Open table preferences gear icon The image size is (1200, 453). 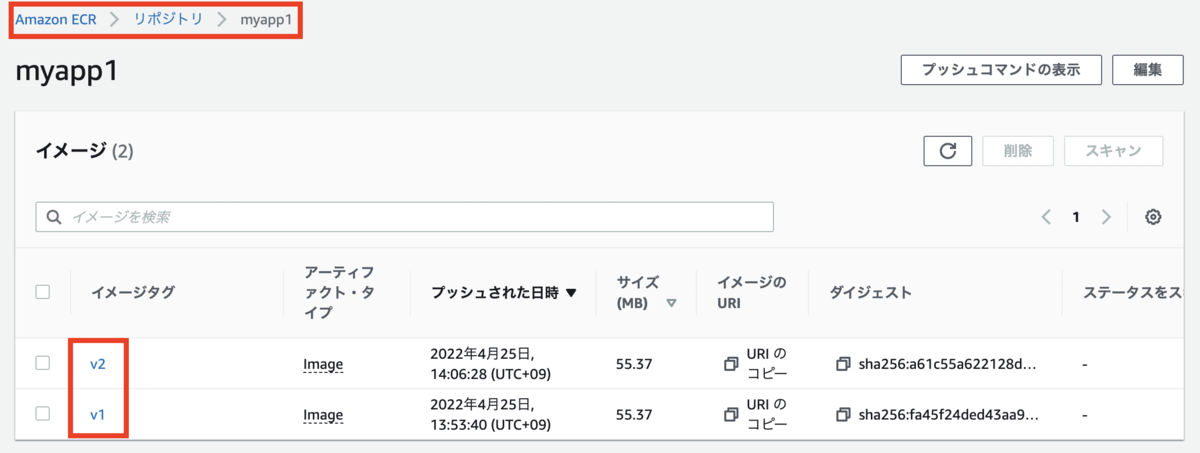coord(1153,217)
